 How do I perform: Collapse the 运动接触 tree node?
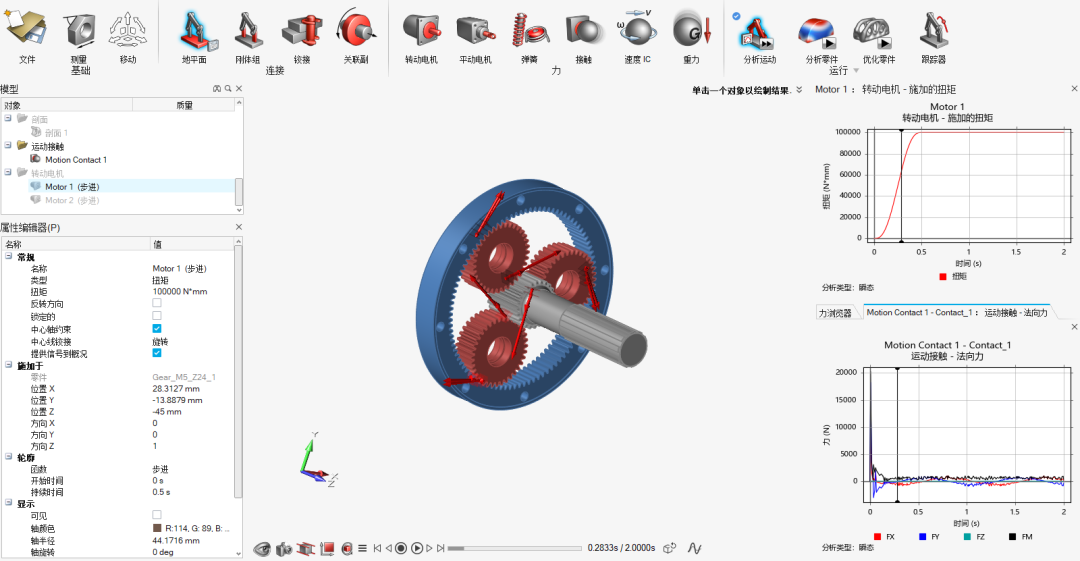(8, 145)
